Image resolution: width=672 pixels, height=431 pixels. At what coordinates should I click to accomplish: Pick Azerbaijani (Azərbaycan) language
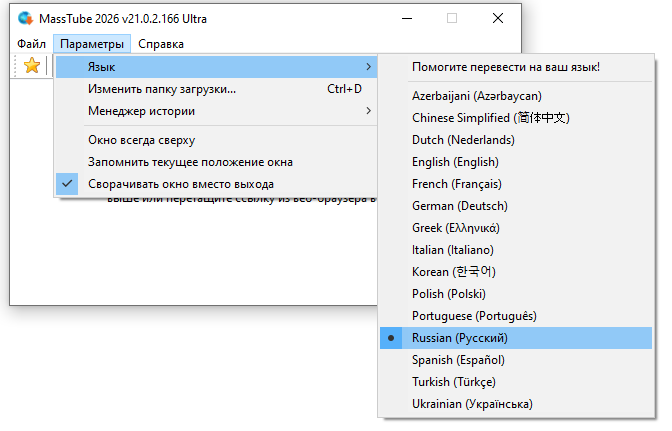(x=476, y=96)
